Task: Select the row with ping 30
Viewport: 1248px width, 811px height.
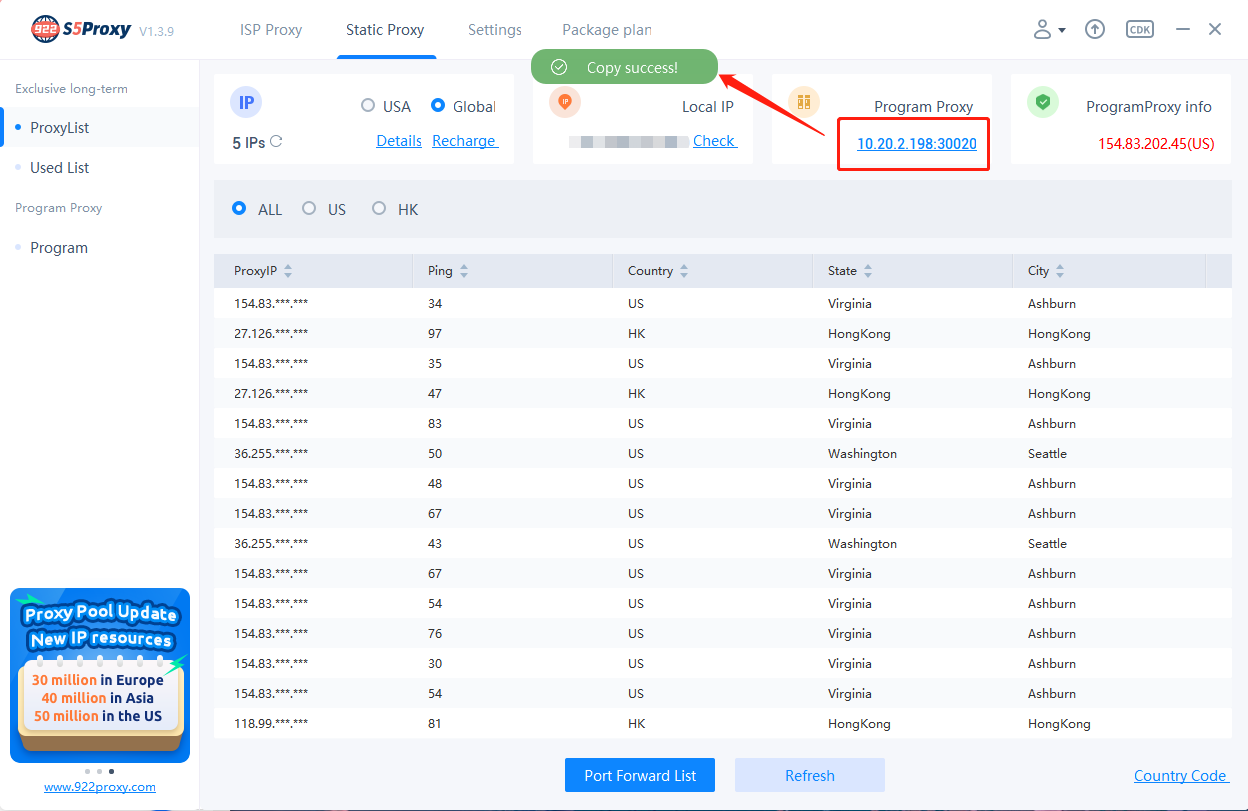Action: 723,663
